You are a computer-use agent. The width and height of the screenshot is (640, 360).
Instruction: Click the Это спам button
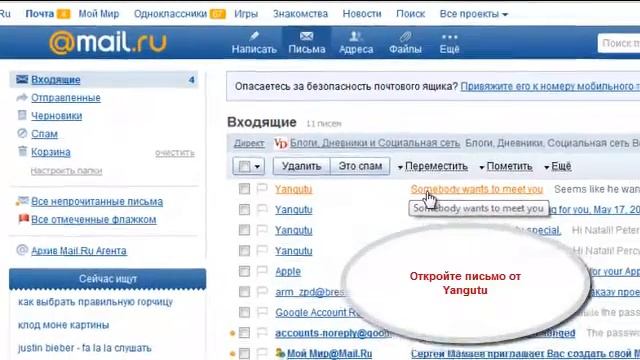[360, 166]
